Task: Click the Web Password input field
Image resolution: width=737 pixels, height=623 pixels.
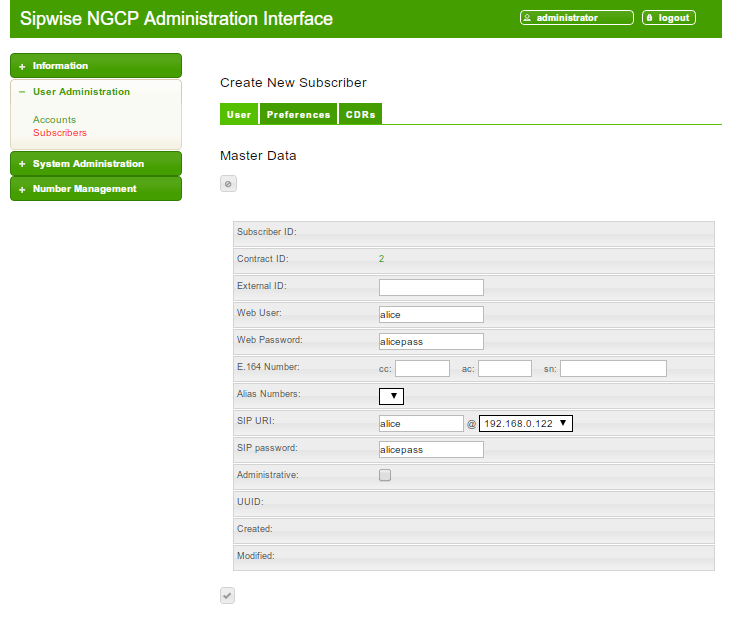Action: pos(431,341)
